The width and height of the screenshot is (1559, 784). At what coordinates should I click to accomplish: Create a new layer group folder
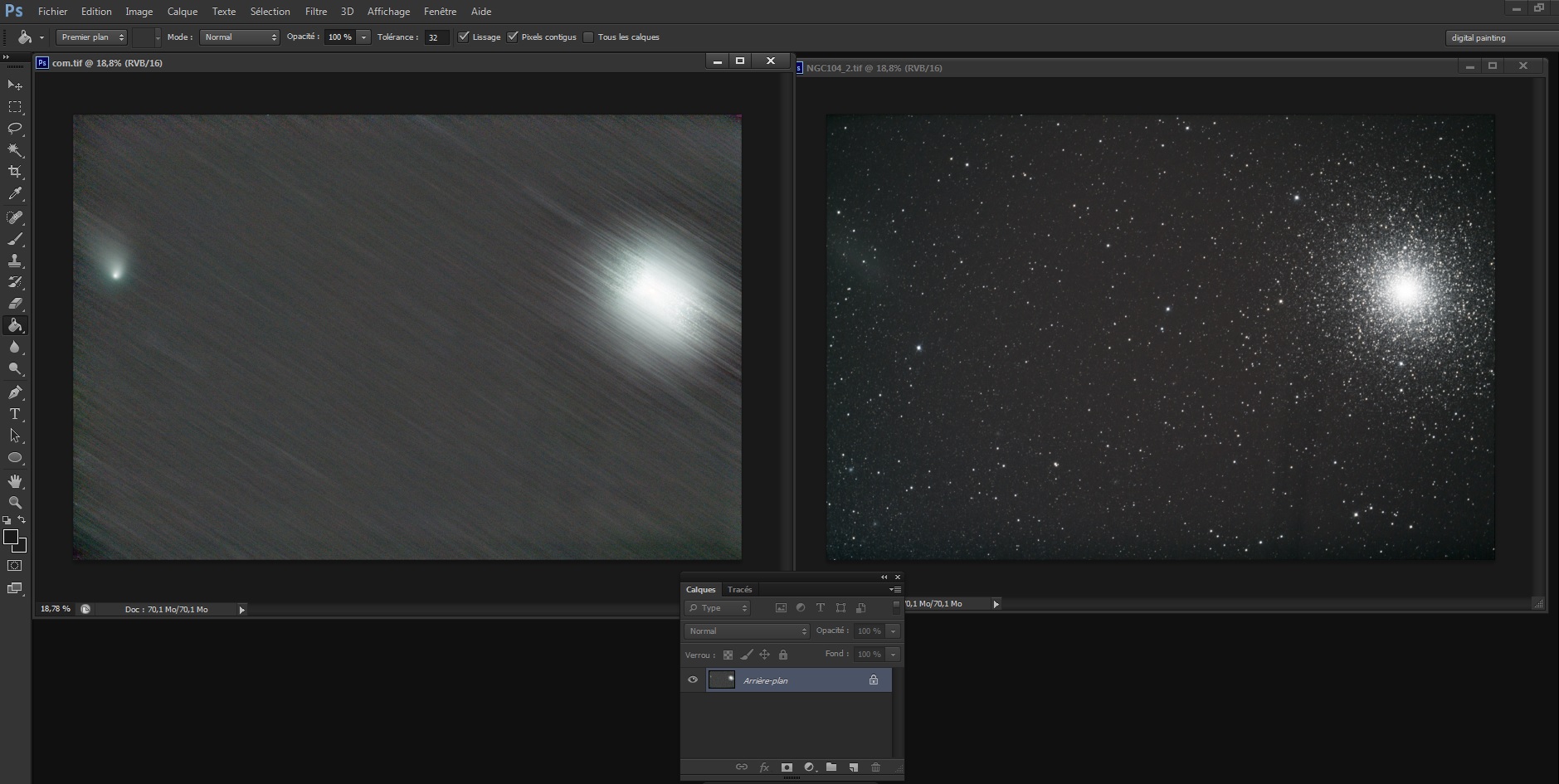pyautogui.click(x=831, y=767)
